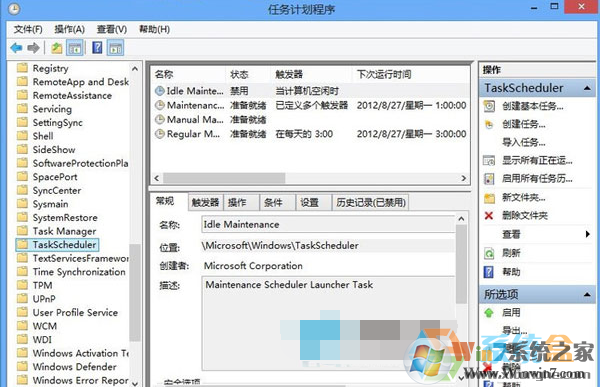This screenshot has width=601, height=387.
Task: Expand the 查看 submenu arrow
Action: pyautogui.click(x=588, y=234)
